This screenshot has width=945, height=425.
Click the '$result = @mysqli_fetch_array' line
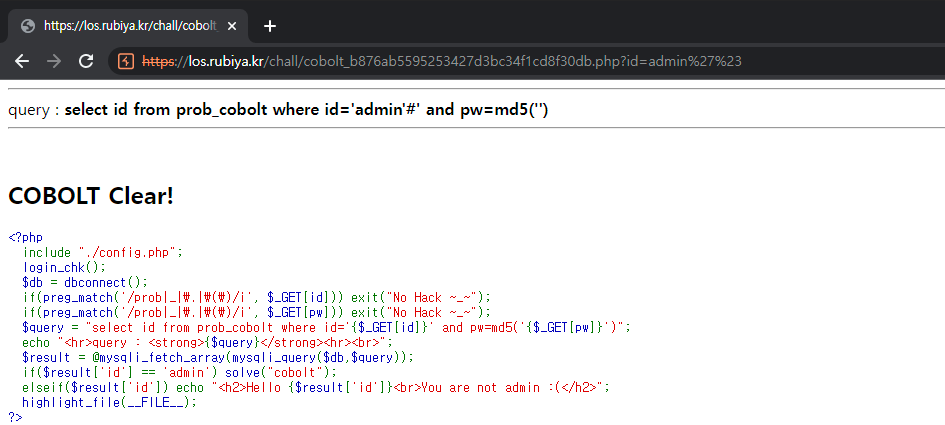click(x=218, y=357)
